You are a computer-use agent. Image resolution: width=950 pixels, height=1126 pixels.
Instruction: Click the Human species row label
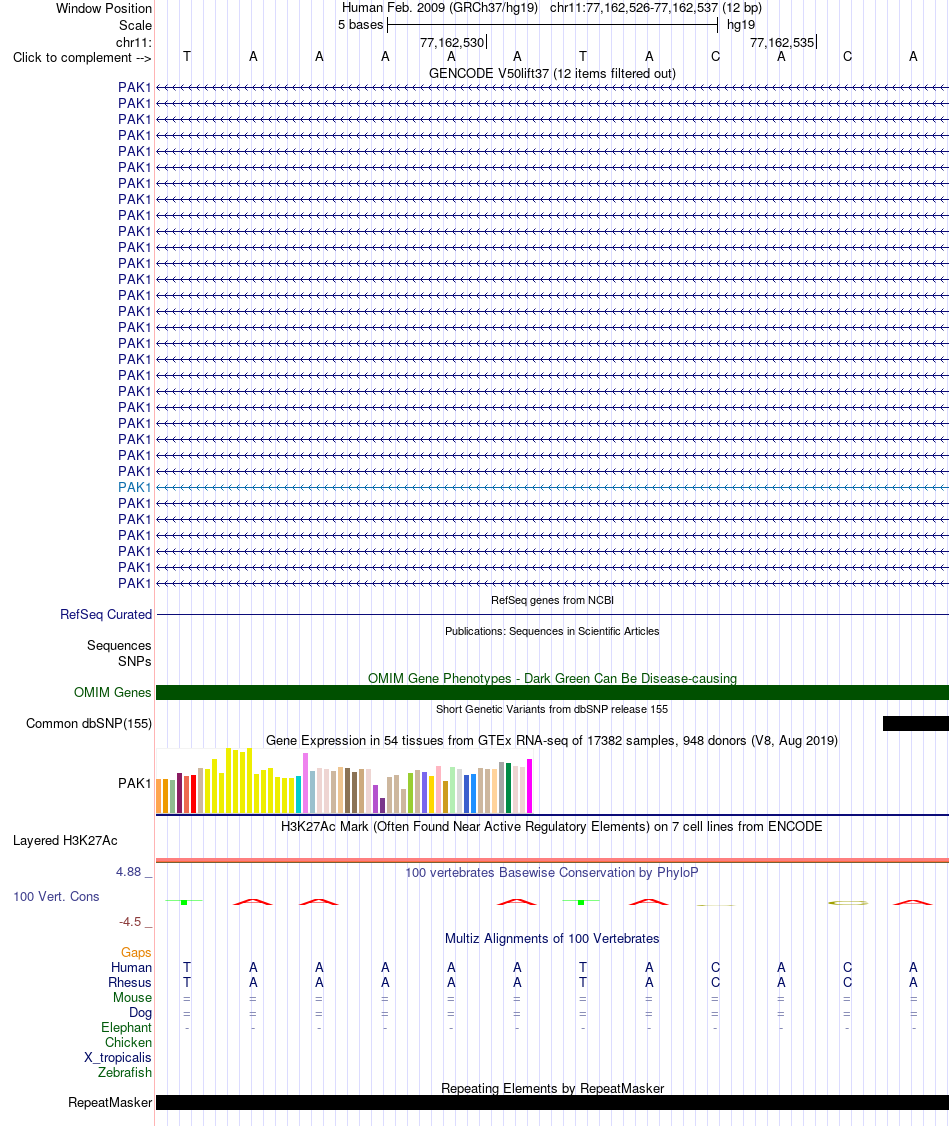tap(131, 967)
